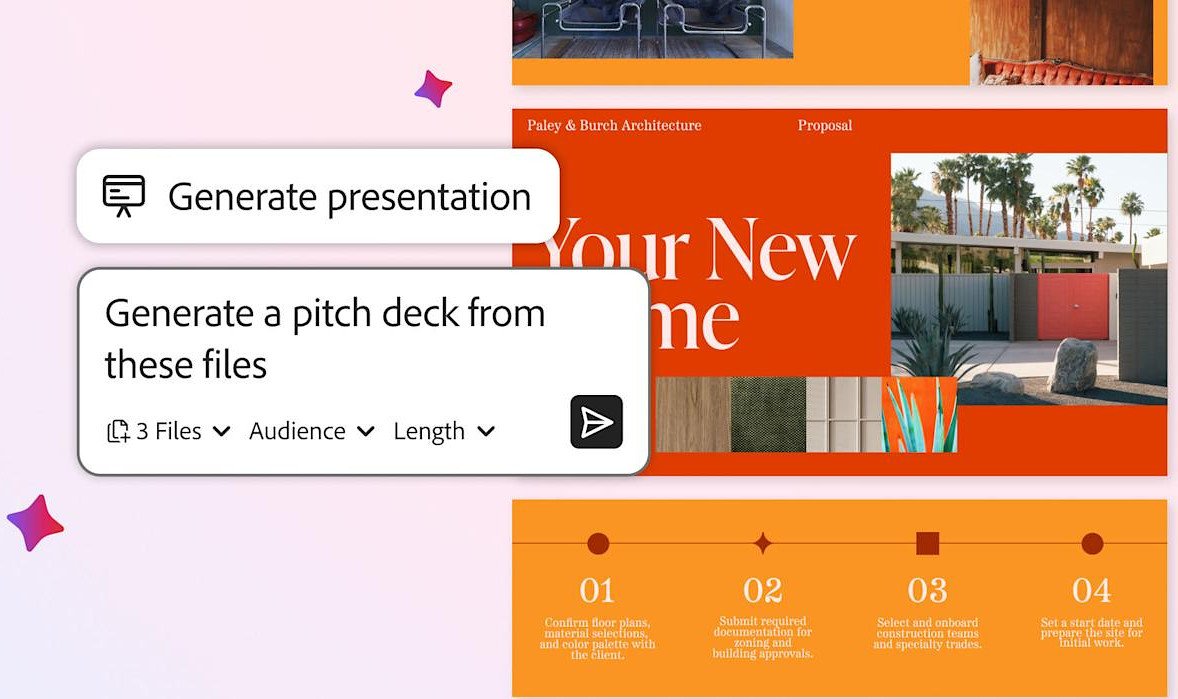This screenshot has width=1178, height=699.
Task: Select the four-point star marker above step 02
Action: point(762,544)
